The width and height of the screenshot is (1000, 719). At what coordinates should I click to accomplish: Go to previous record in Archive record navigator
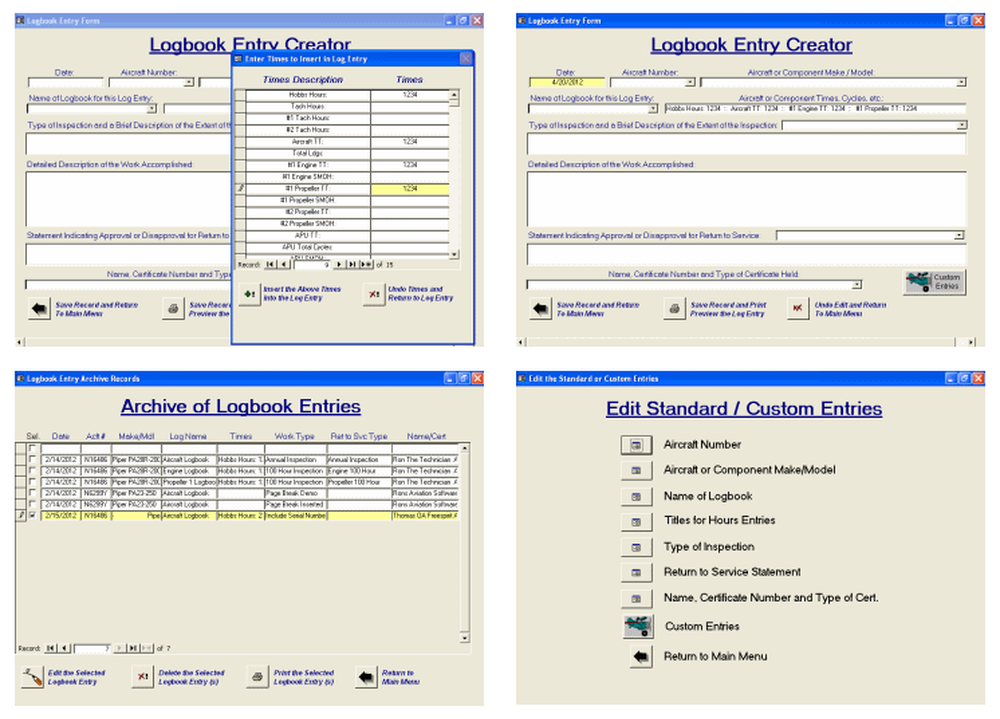[x=64, y=648]
